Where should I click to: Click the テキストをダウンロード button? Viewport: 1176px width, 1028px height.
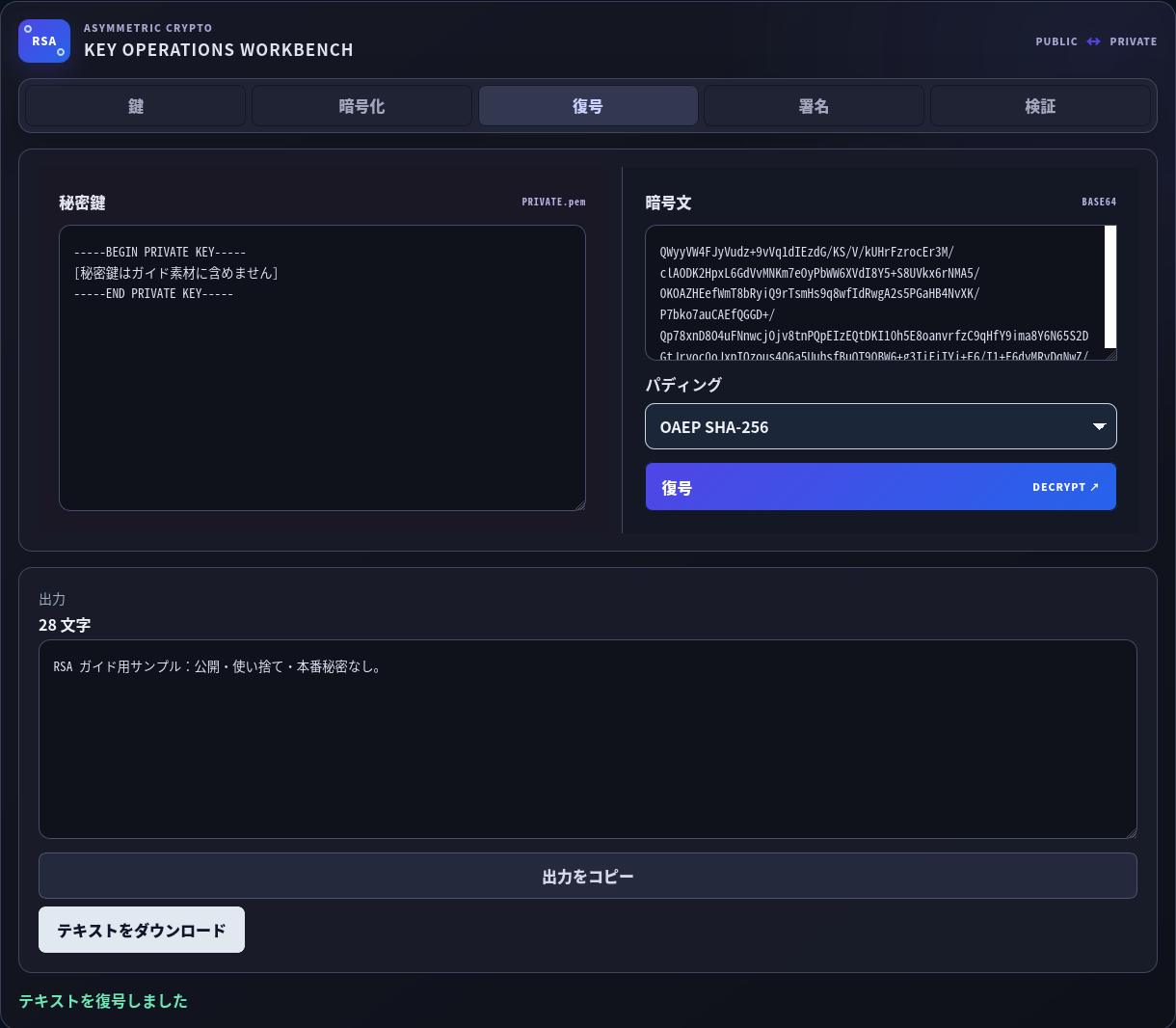point(142,930)
